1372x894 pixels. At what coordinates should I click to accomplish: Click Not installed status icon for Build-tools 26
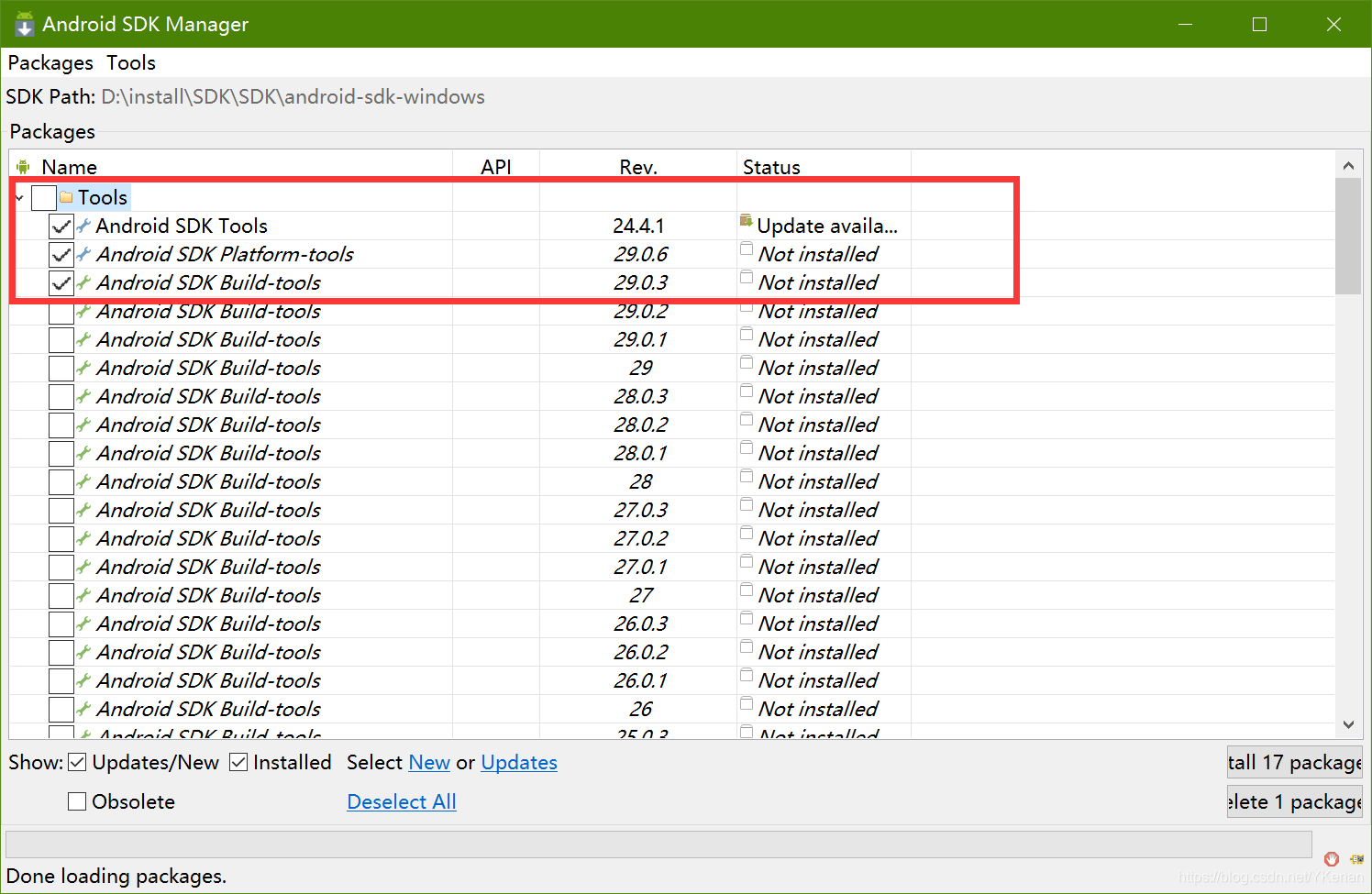coord(747,704)
